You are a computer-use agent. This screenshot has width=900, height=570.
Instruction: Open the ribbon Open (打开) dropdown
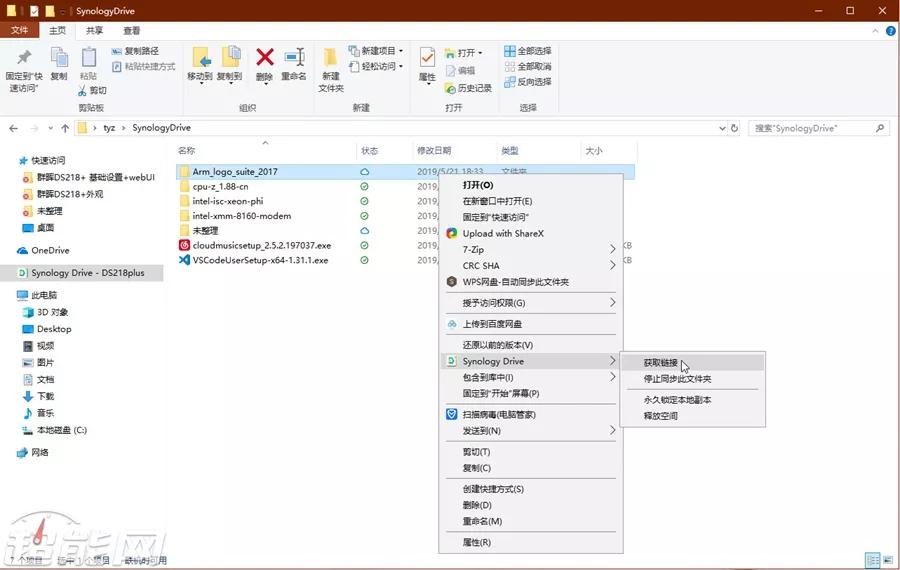pyautogui.click(x=464, y=53)
